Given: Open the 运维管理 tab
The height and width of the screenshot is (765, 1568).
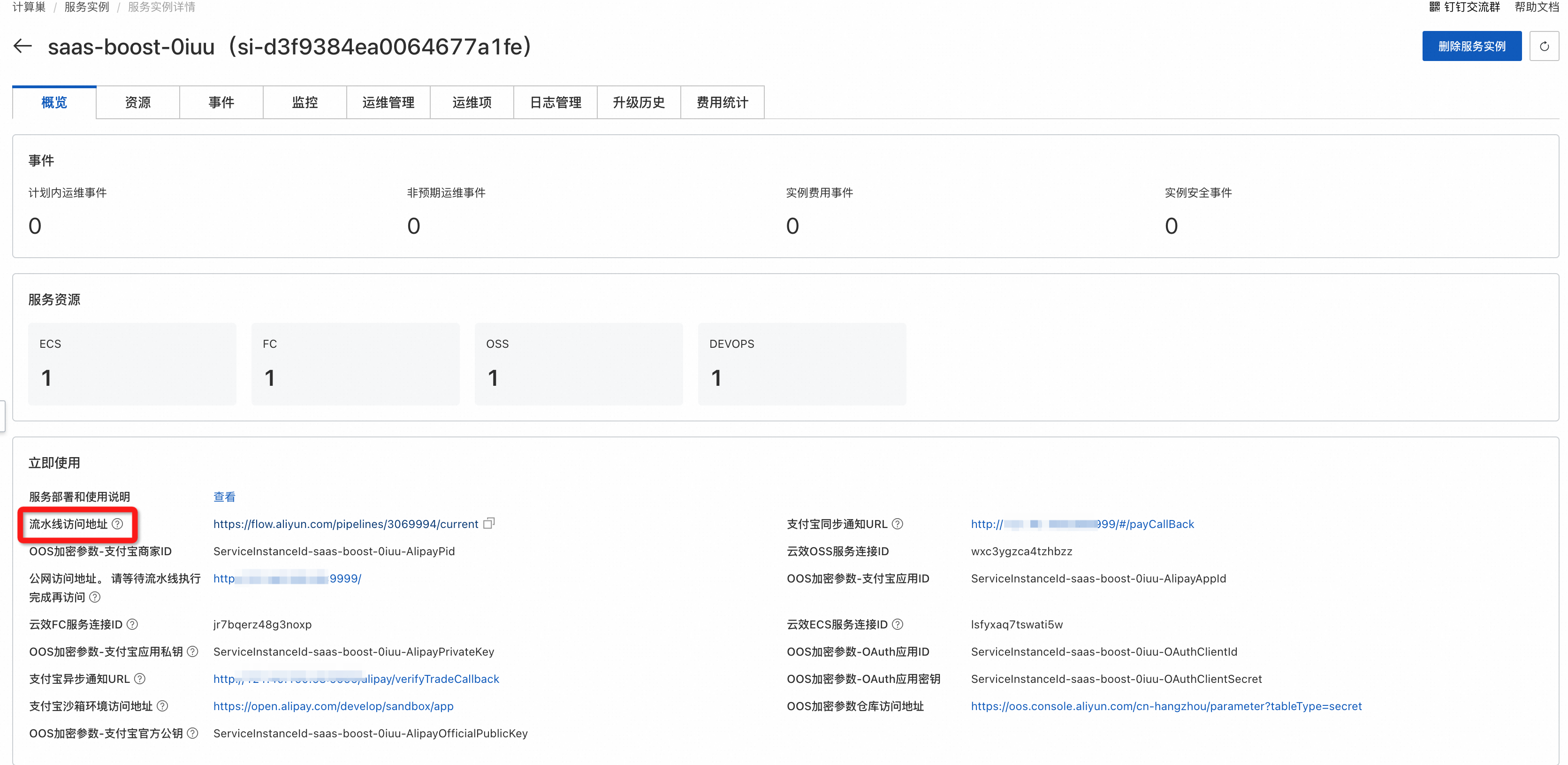Looking at the screenshot, I should pyautogui.click(x=388, y=102).
